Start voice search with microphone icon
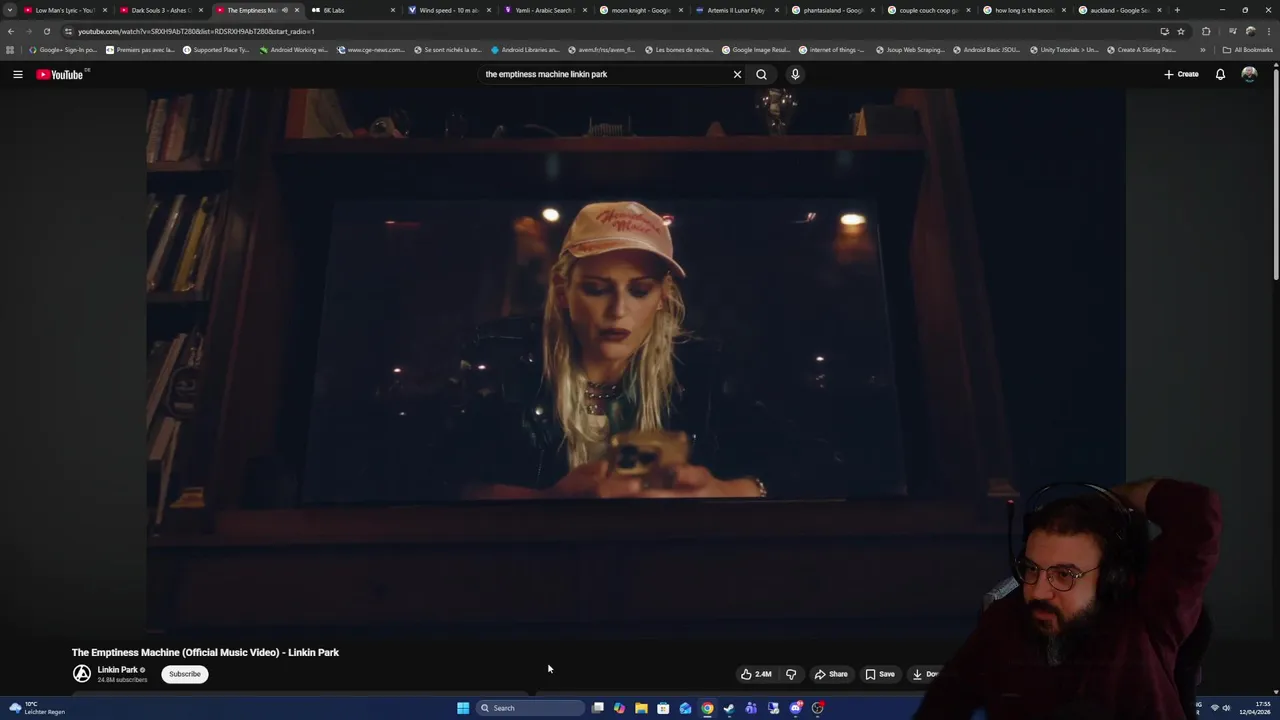The image size is (1280, 720). tap(795, 74)
